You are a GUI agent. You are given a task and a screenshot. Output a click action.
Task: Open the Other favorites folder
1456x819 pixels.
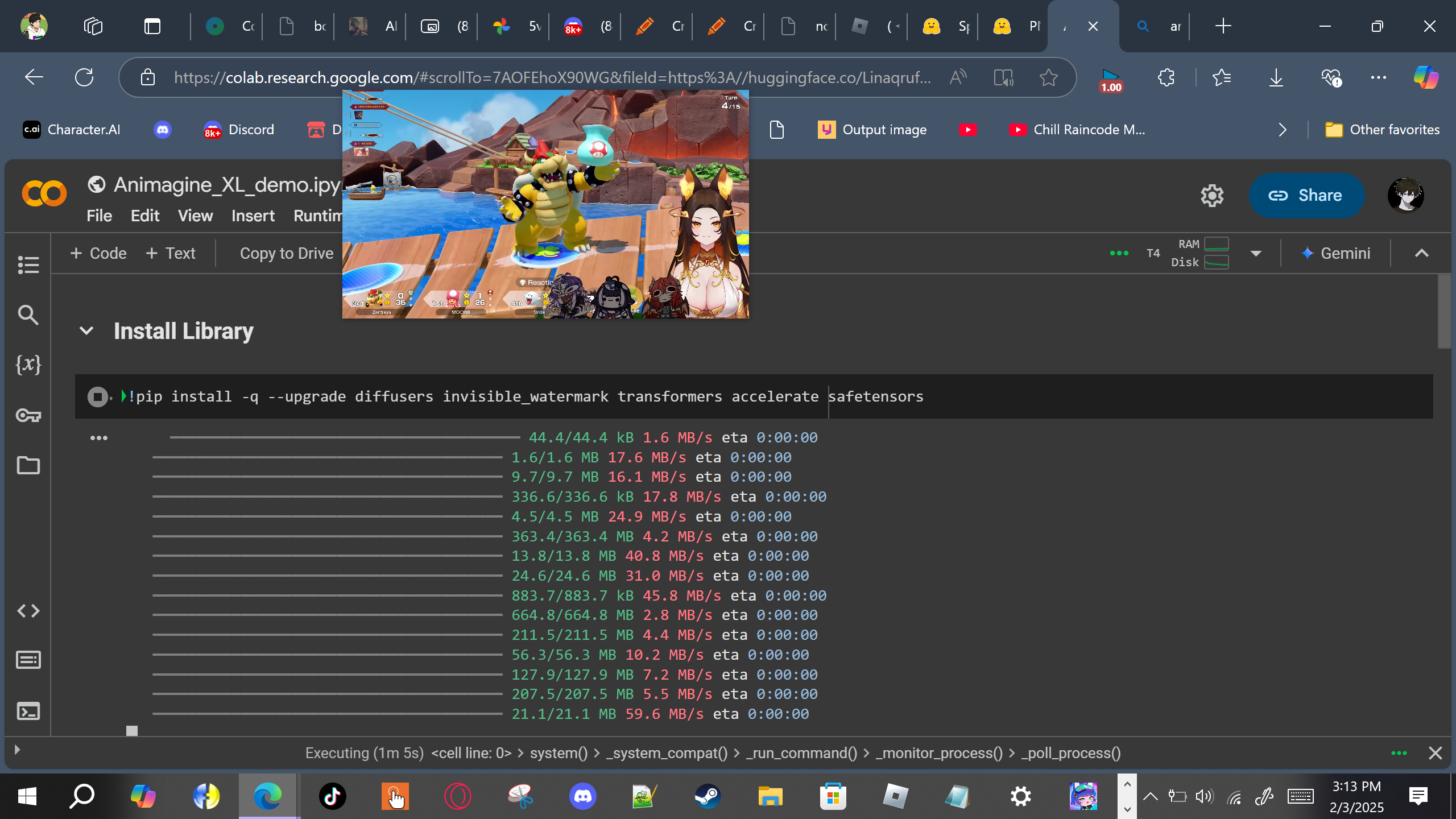1382,130
